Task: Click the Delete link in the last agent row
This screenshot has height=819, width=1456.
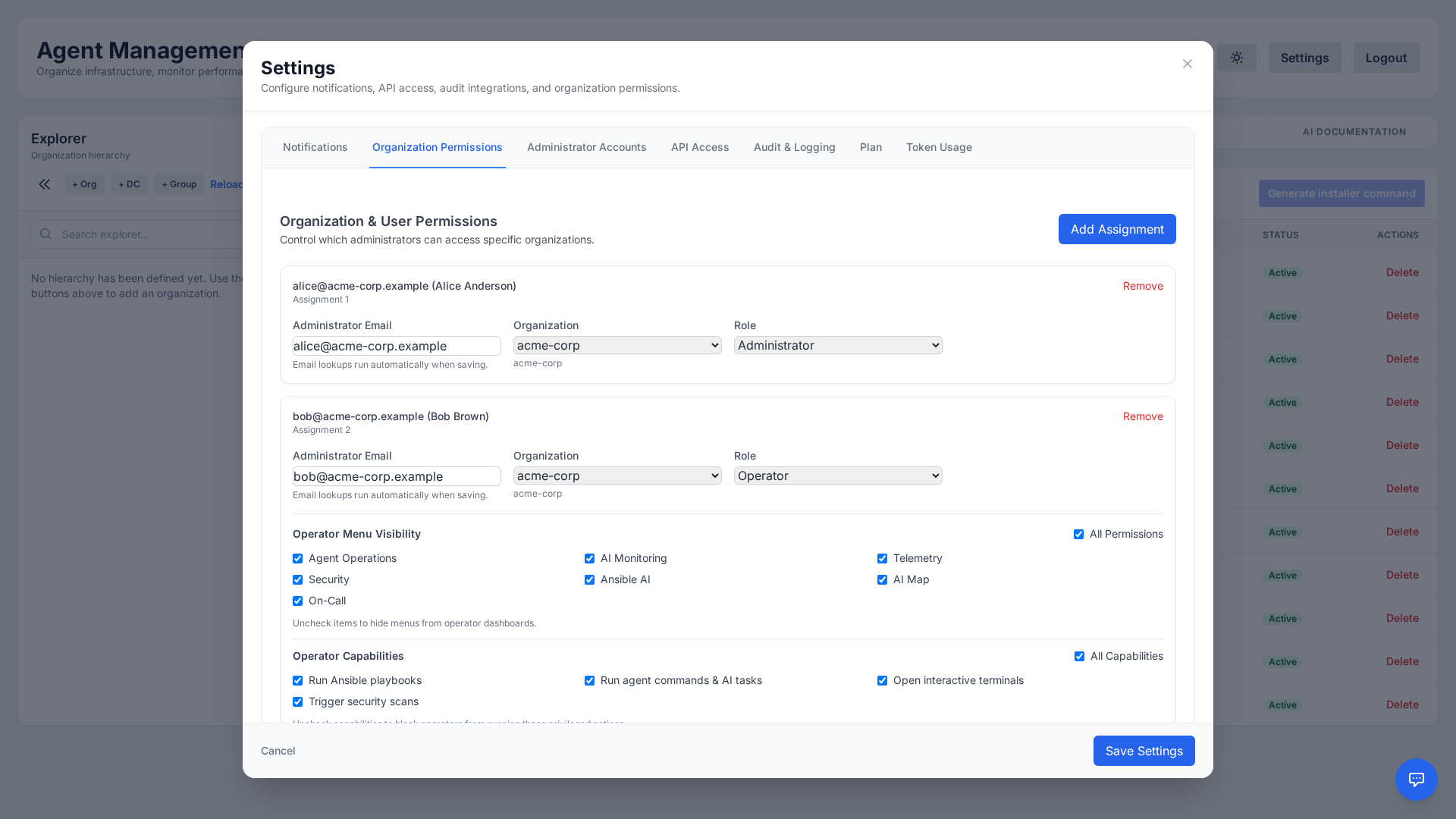Action: click(x=1402, y=704)
